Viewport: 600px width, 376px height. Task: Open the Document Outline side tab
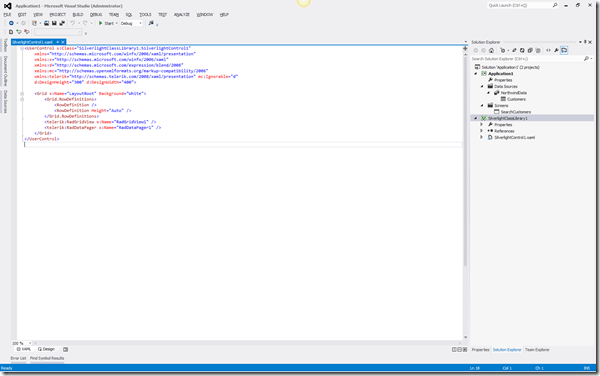(x=5, y=71)
